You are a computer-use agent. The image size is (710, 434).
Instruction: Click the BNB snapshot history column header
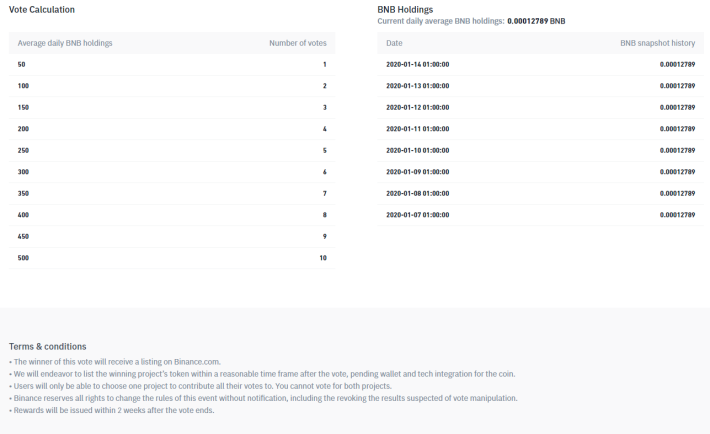pos(657,43)
